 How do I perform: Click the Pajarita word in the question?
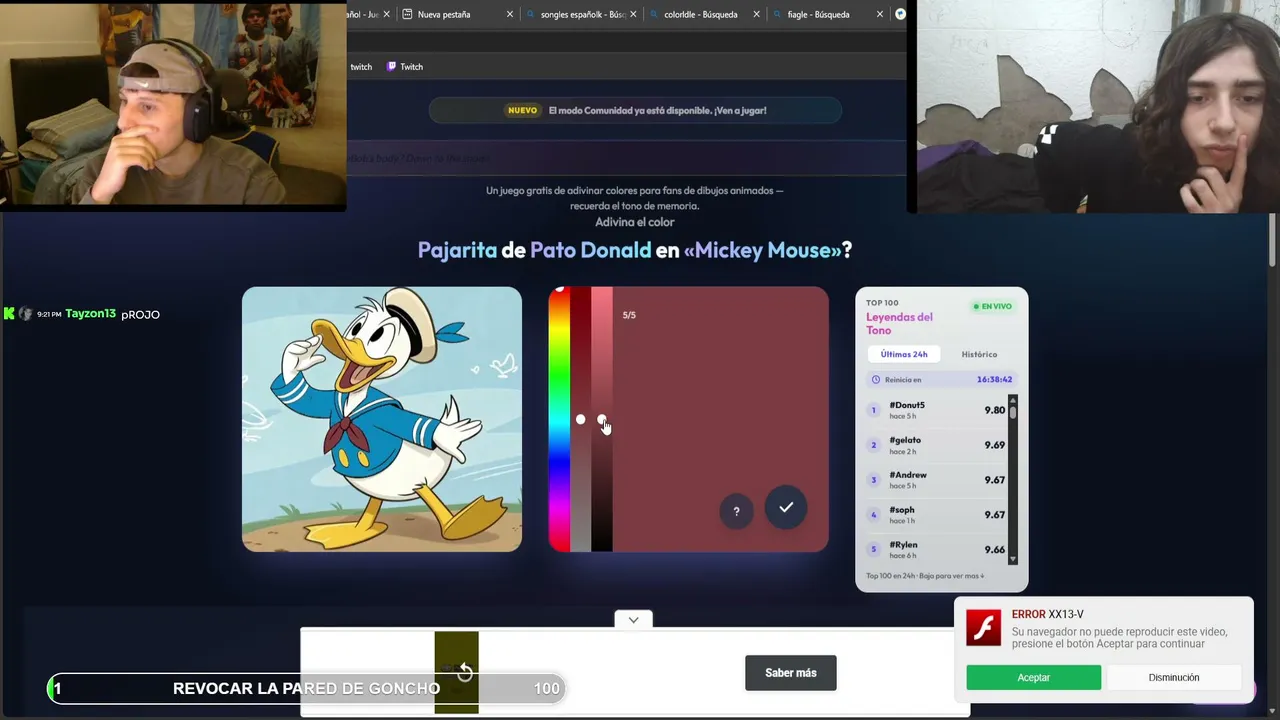[x=457, y=250]
